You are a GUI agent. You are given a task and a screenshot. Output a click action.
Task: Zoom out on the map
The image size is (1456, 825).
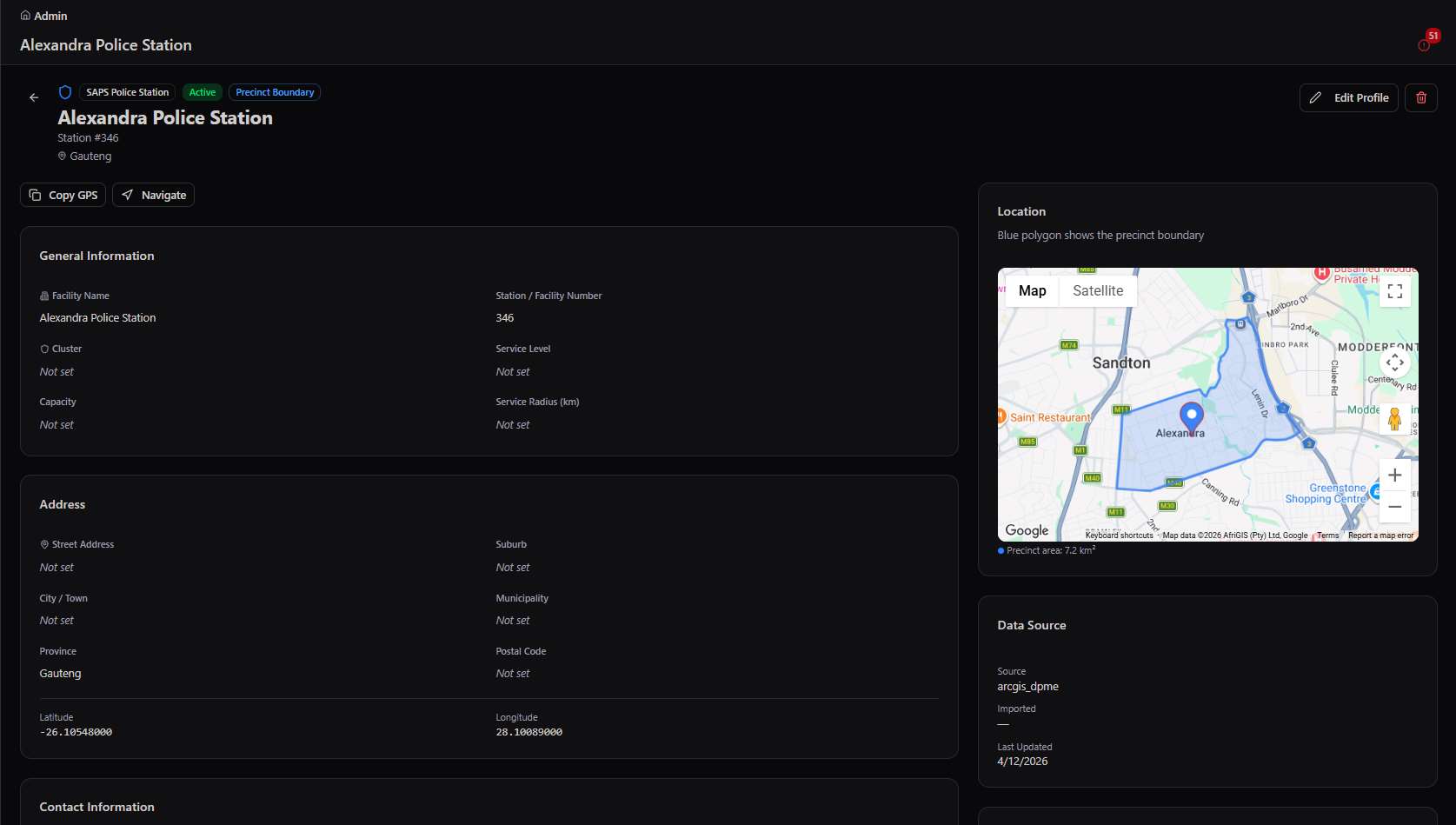(1395, 506)
